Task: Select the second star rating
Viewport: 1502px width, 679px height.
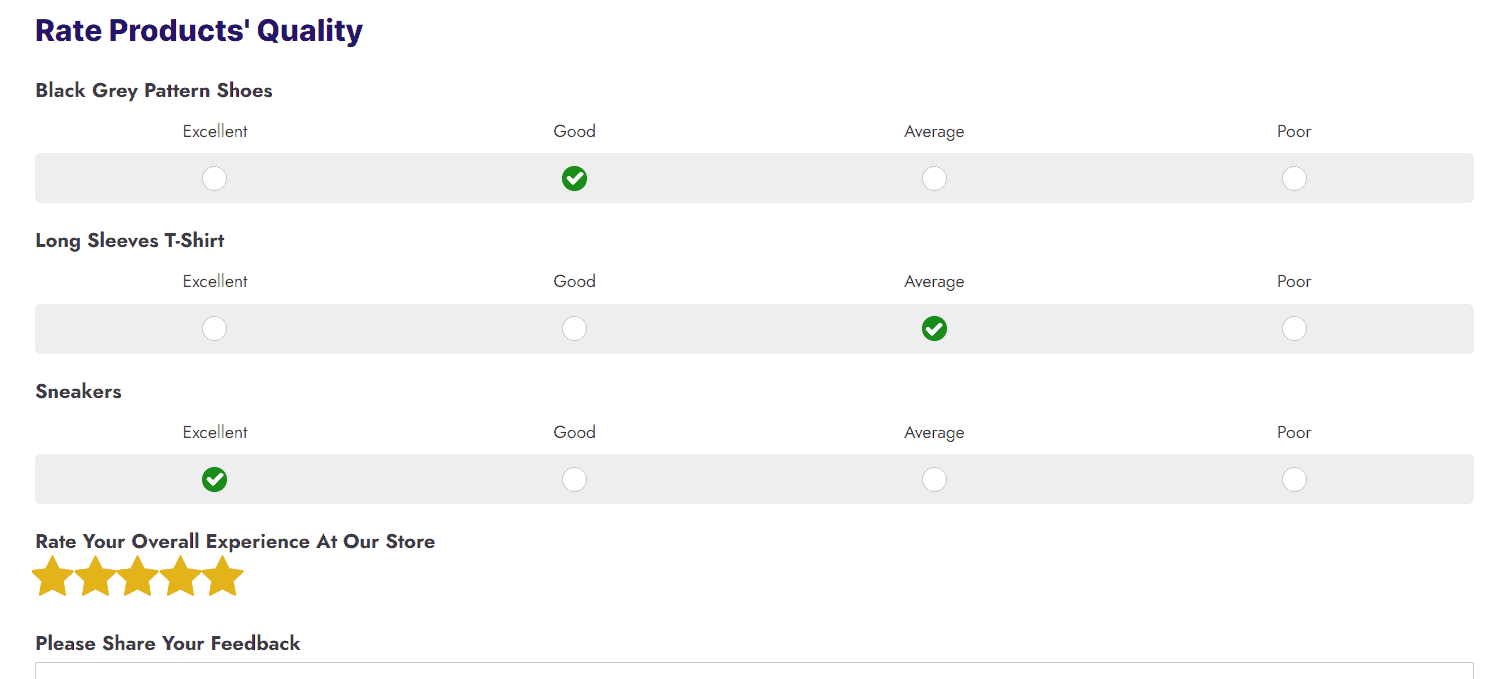Action: [x=95, y=577]
